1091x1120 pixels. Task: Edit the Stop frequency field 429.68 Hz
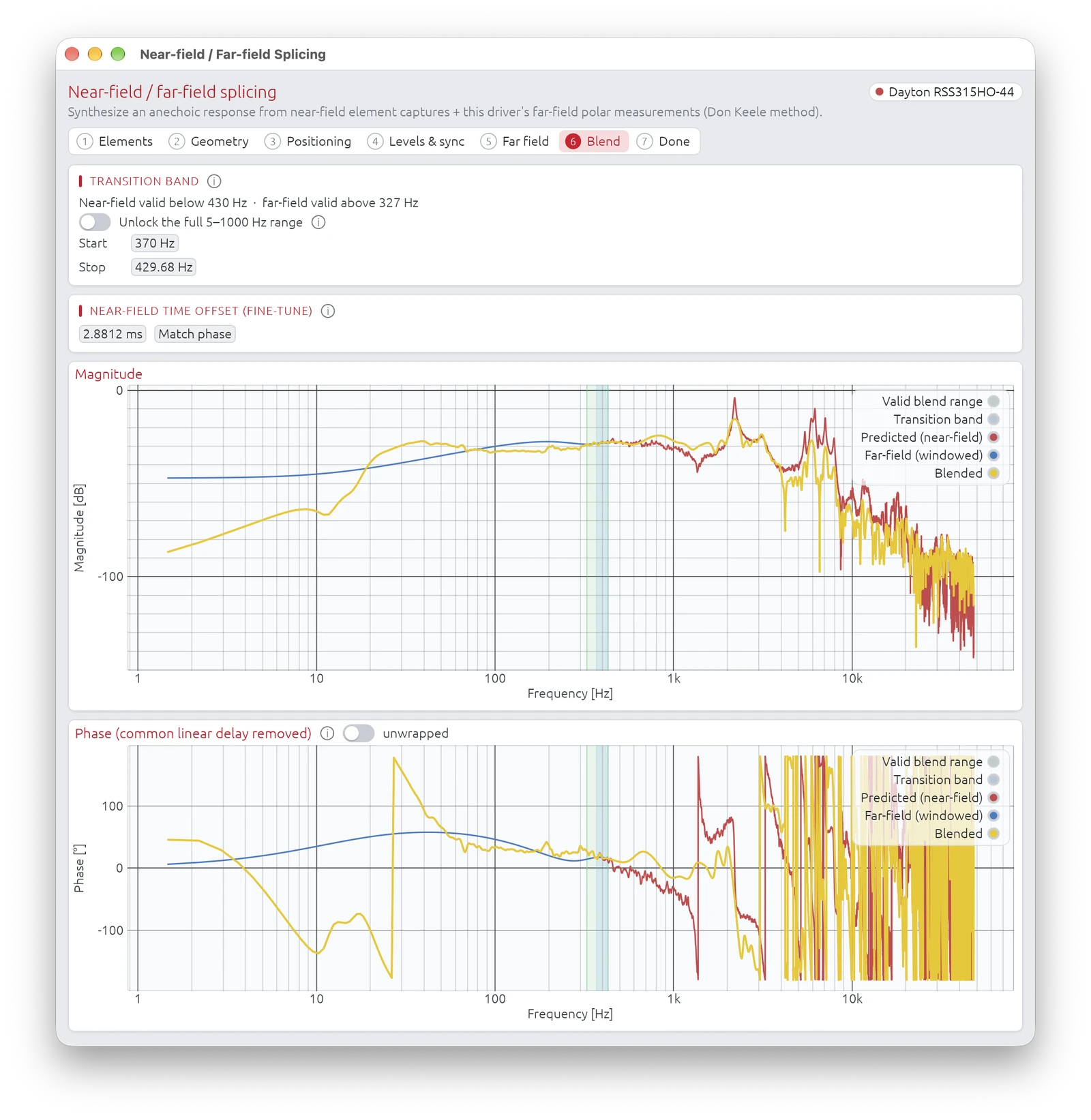click(164, 267)
